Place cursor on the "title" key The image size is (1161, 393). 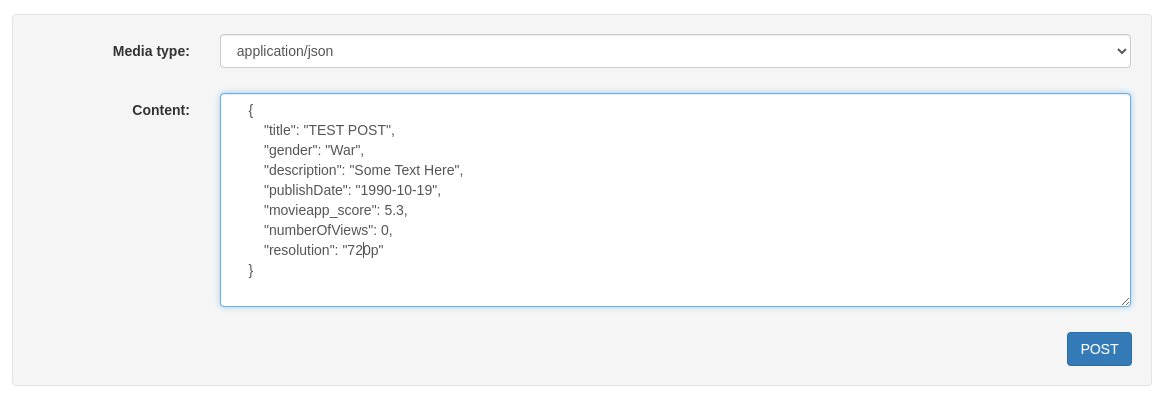pos(280,130)
